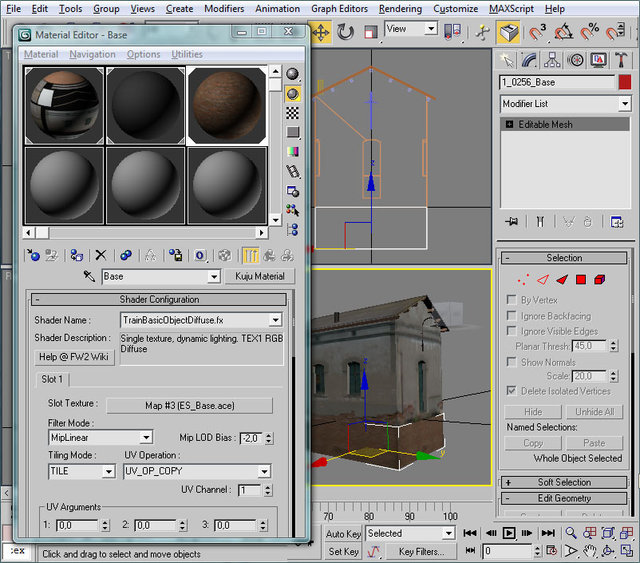
Task: Toggle Backlight in Material Editor
Action: click(x=293, y=93)
